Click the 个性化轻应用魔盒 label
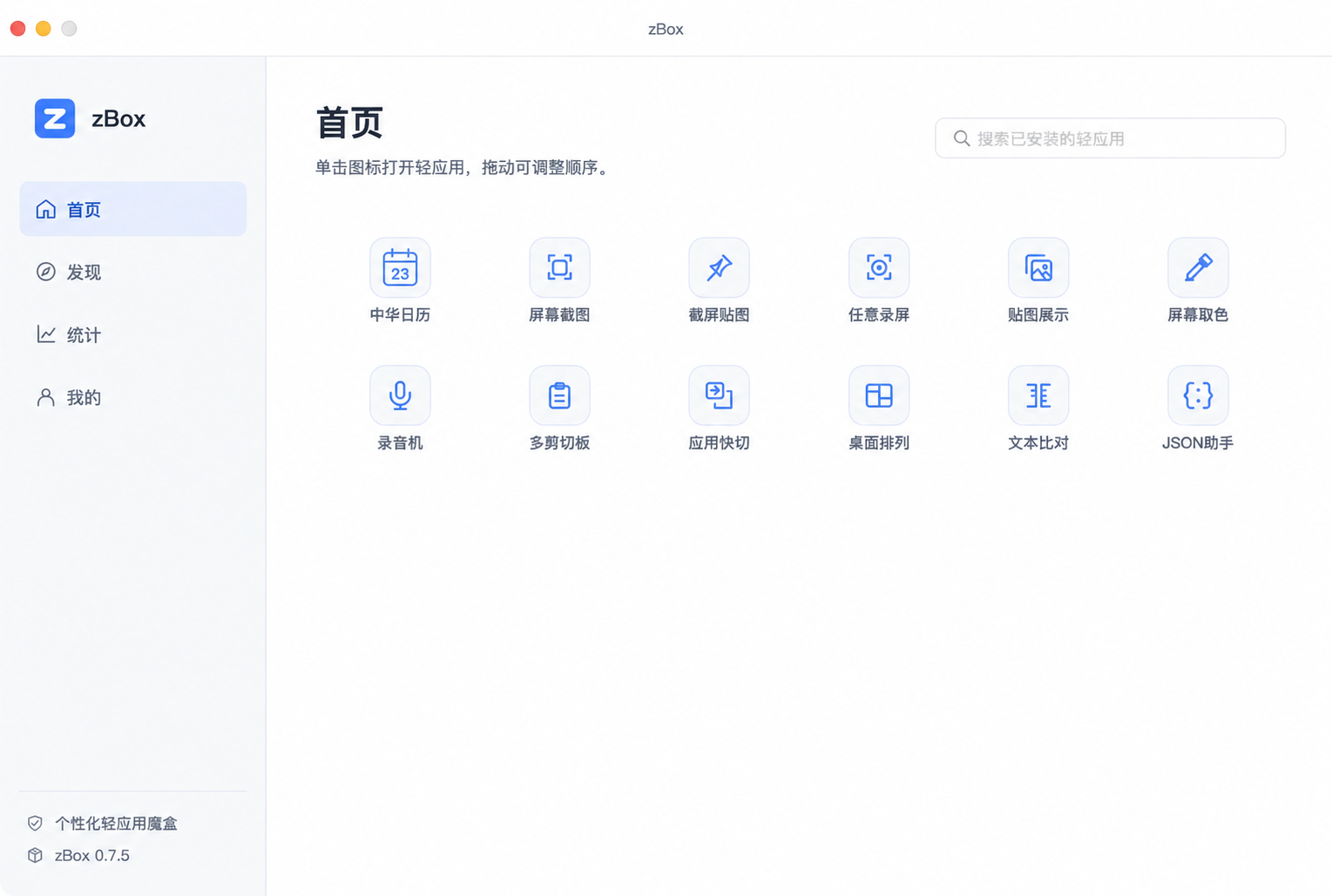 (x=116, y=823)
